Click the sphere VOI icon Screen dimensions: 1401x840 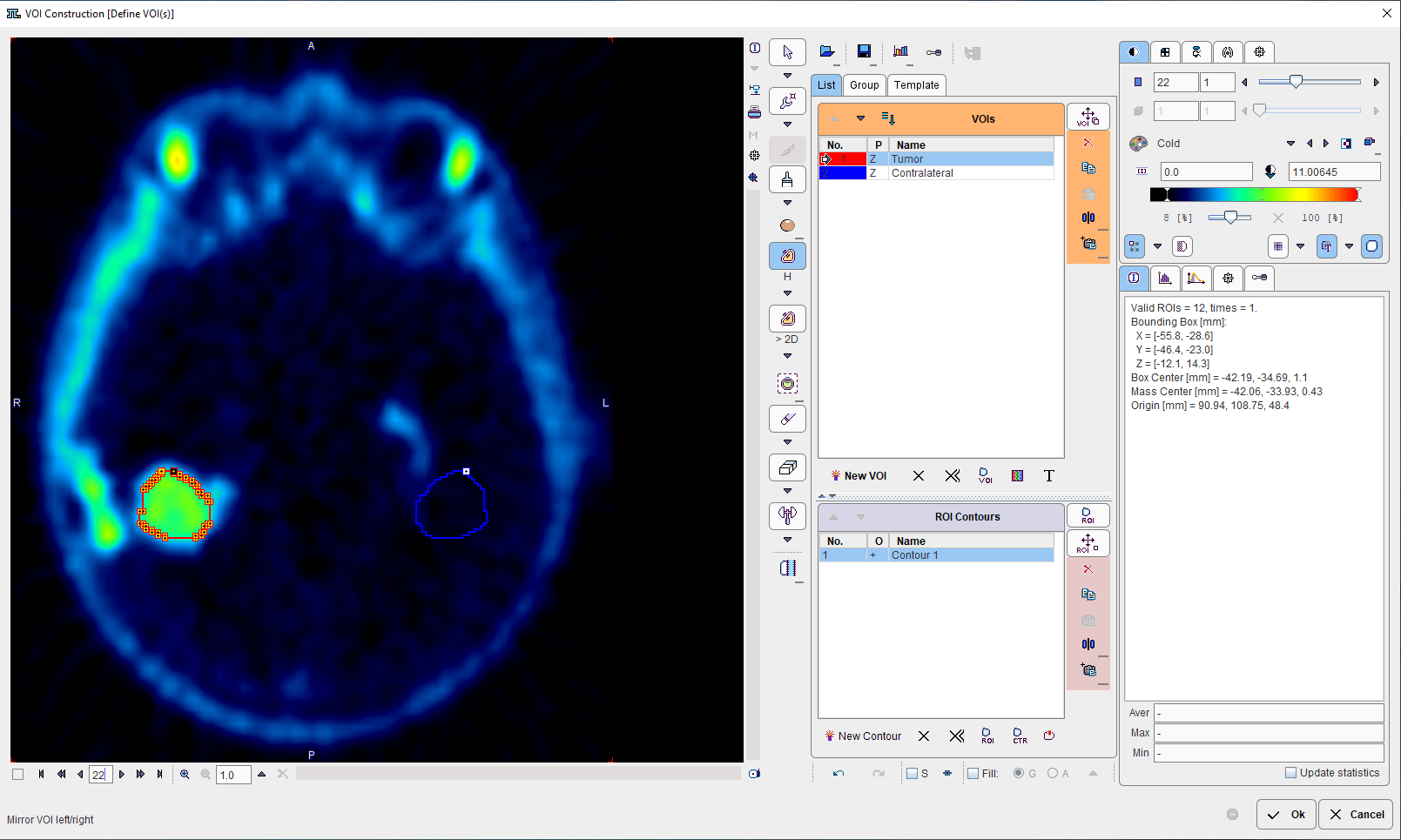point(787,225)
